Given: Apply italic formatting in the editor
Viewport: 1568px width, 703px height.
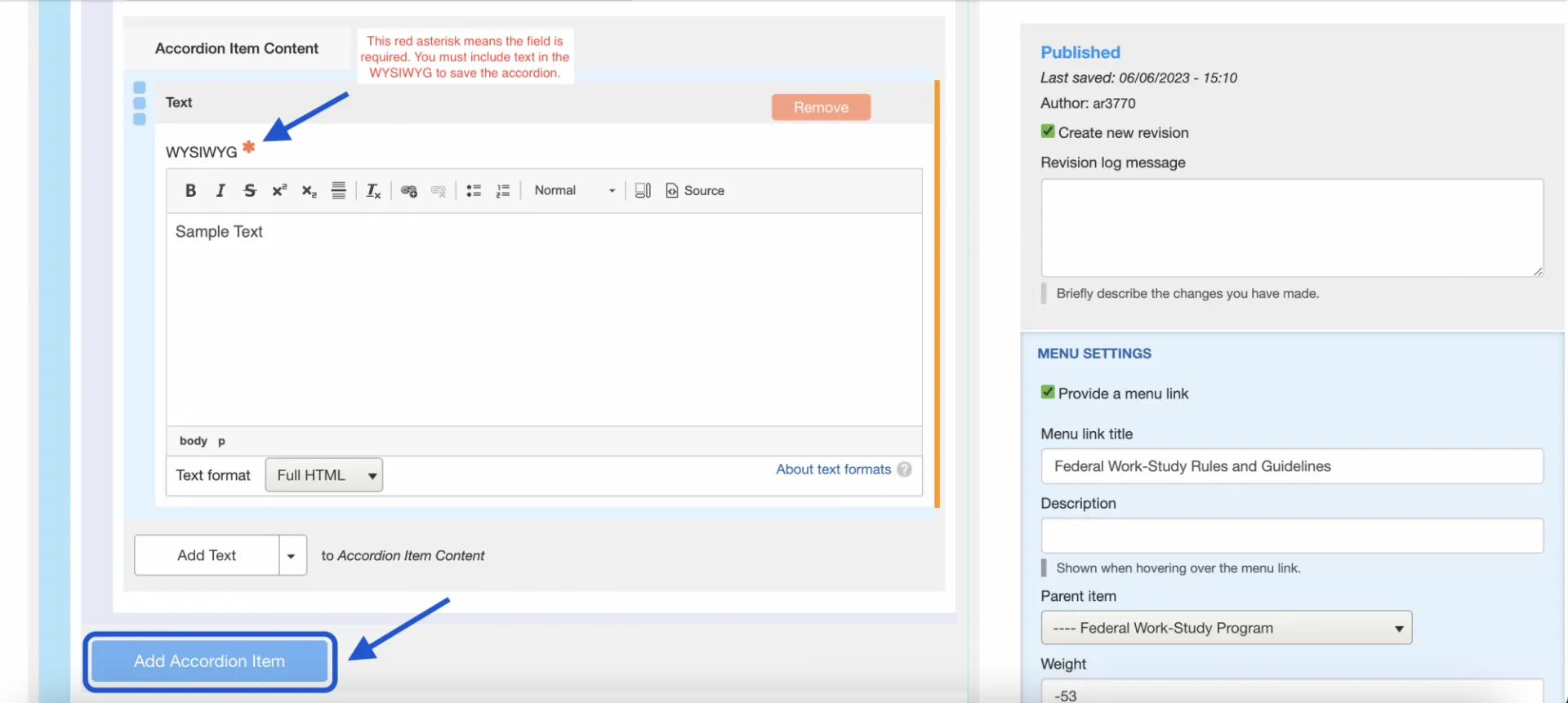Looking at the screenshot, I should click(x=220, y=190).
